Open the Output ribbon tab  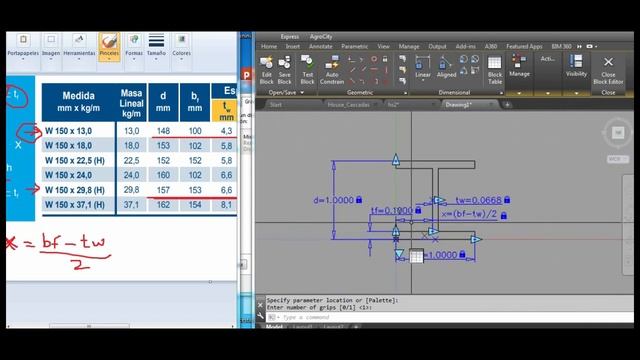click(x=437, y=47)
